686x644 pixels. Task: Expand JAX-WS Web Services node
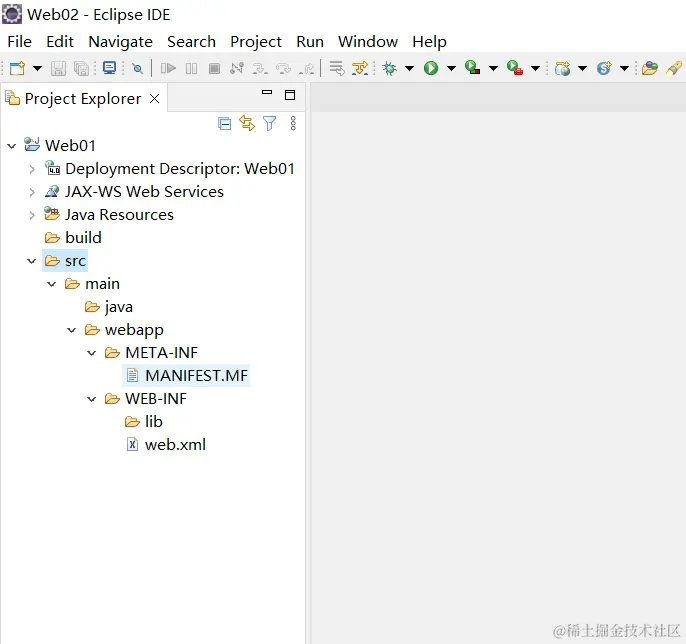32,192
